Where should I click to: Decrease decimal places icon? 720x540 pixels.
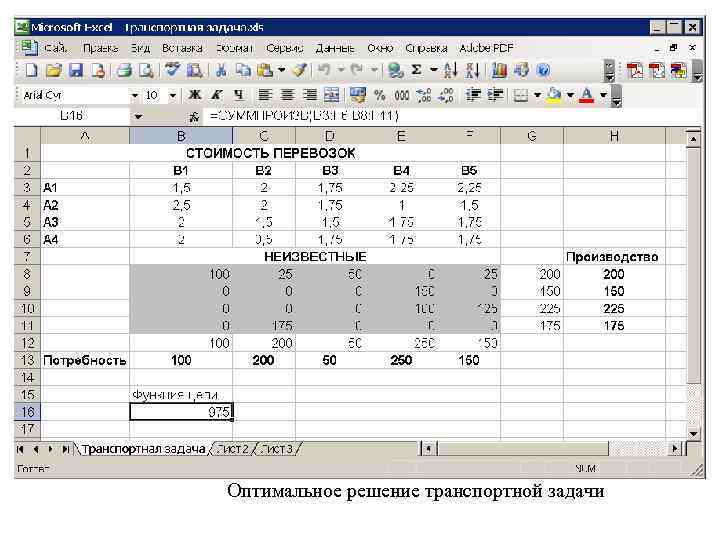(x=446, y=95)
